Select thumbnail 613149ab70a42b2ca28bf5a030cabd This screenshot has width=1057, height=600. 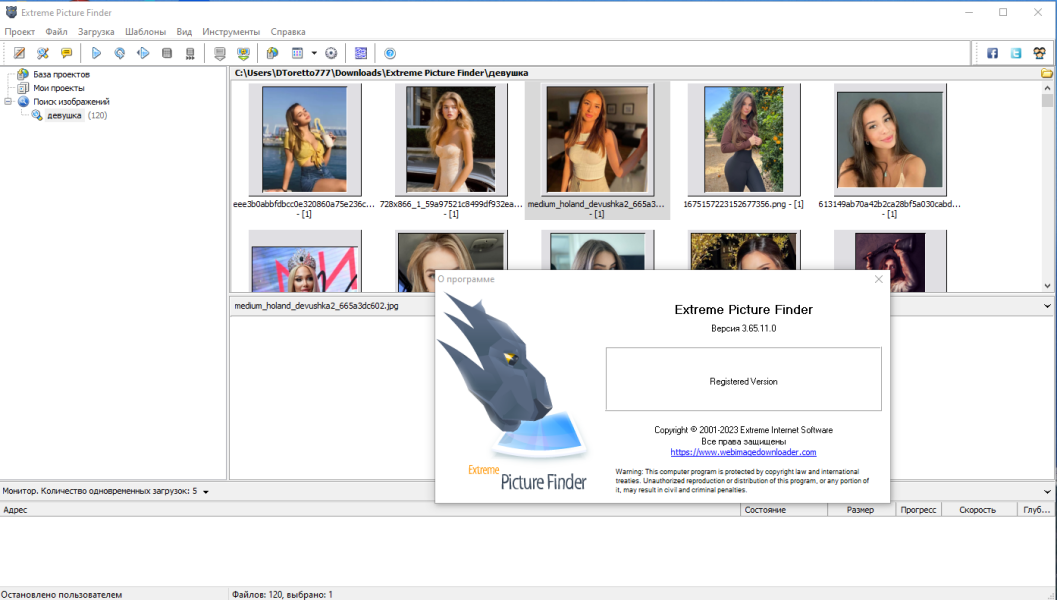click(890, 140)
